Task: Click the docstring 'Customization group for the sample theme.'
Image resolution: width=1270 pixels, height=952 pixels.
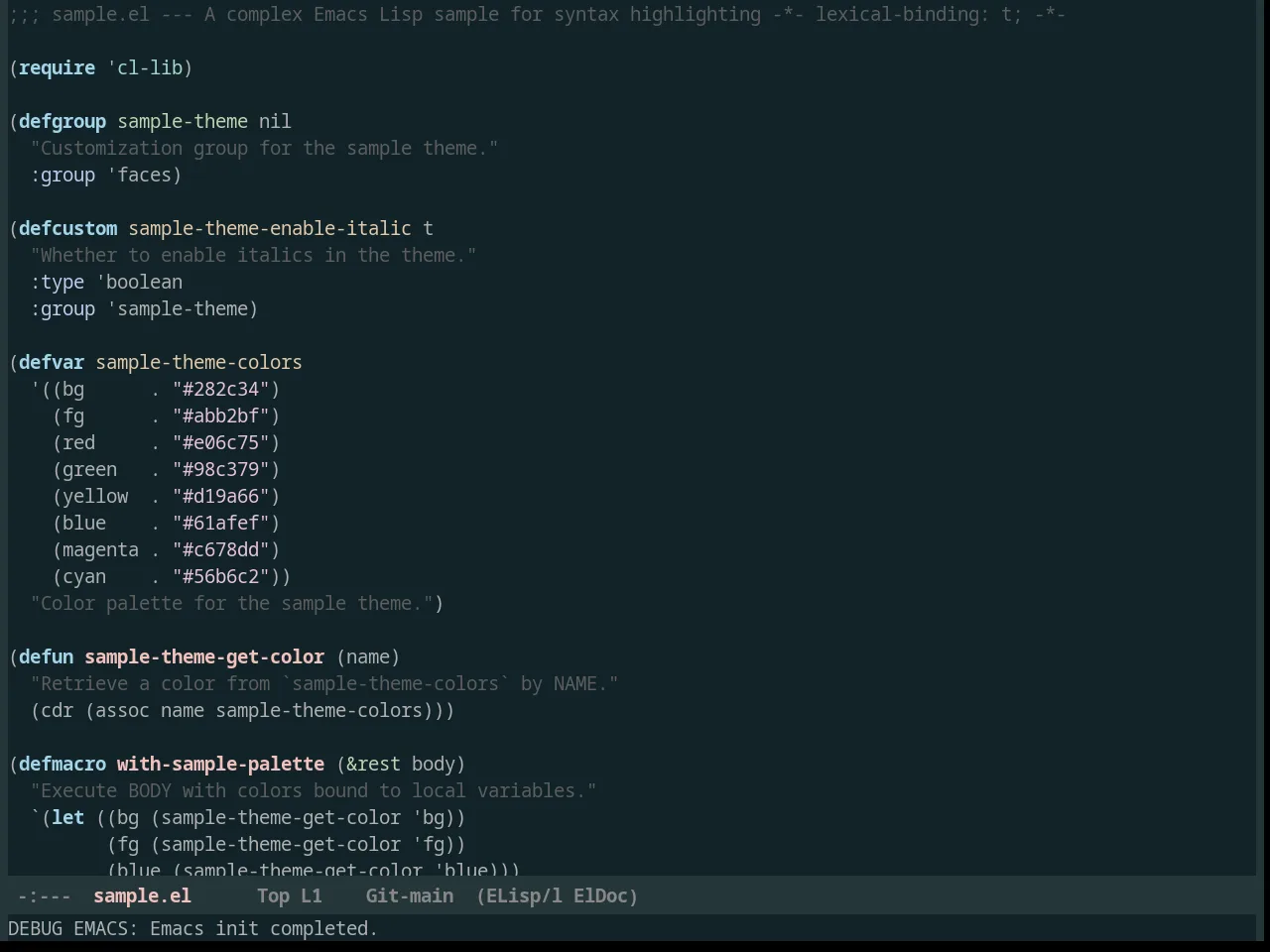Action: [x=264, y=148]
